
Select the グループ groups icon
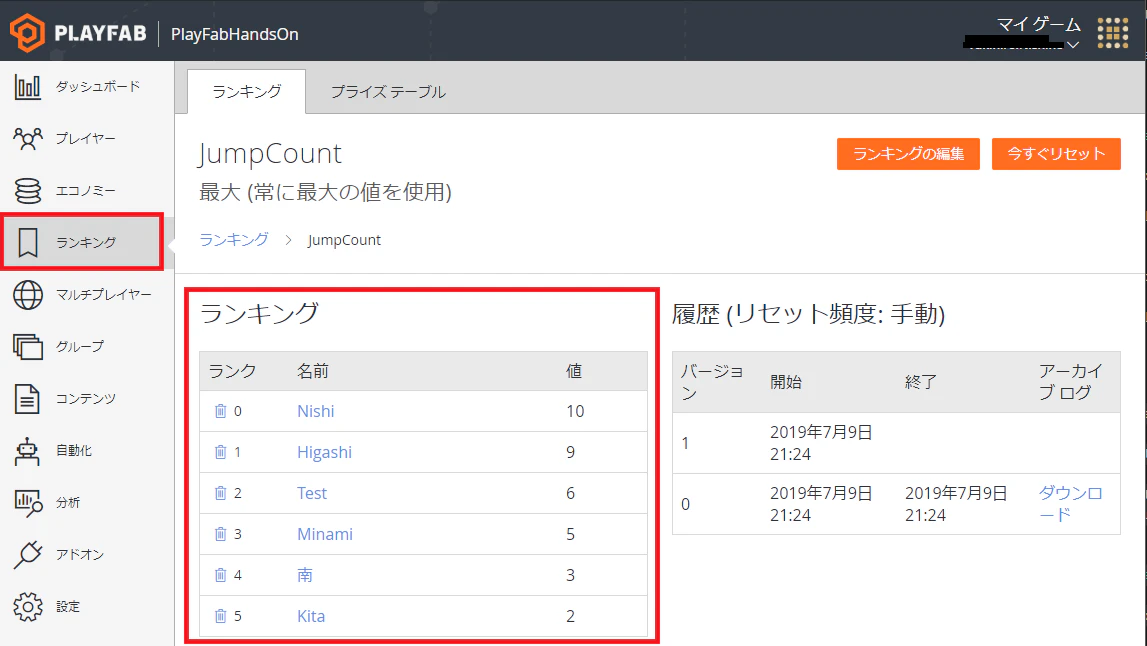[x=28, y=346]
